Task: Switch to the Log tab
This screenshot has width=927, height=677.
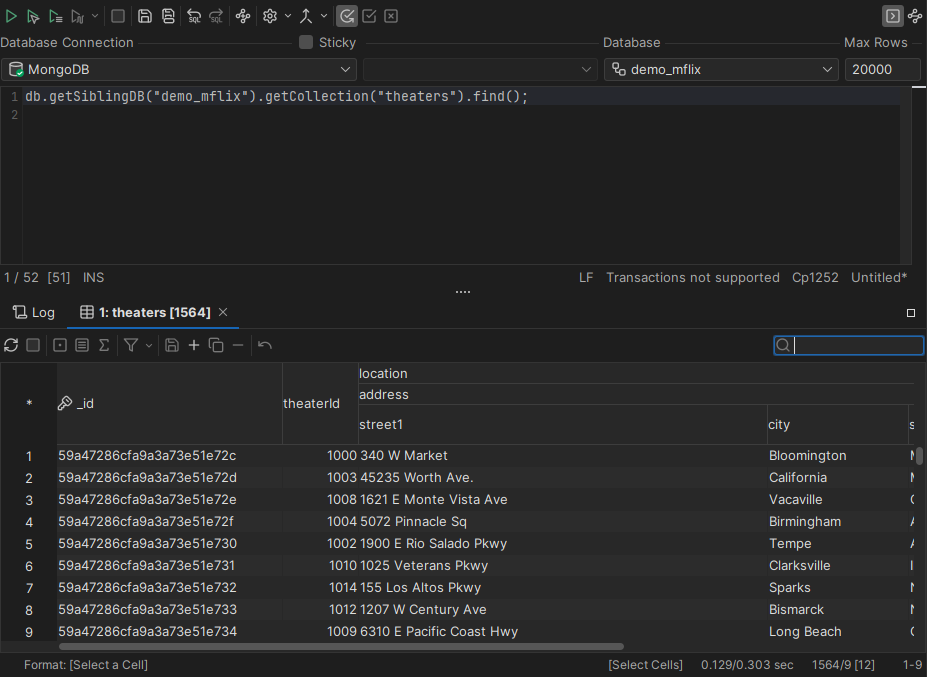Action: [x=33, y=312]
